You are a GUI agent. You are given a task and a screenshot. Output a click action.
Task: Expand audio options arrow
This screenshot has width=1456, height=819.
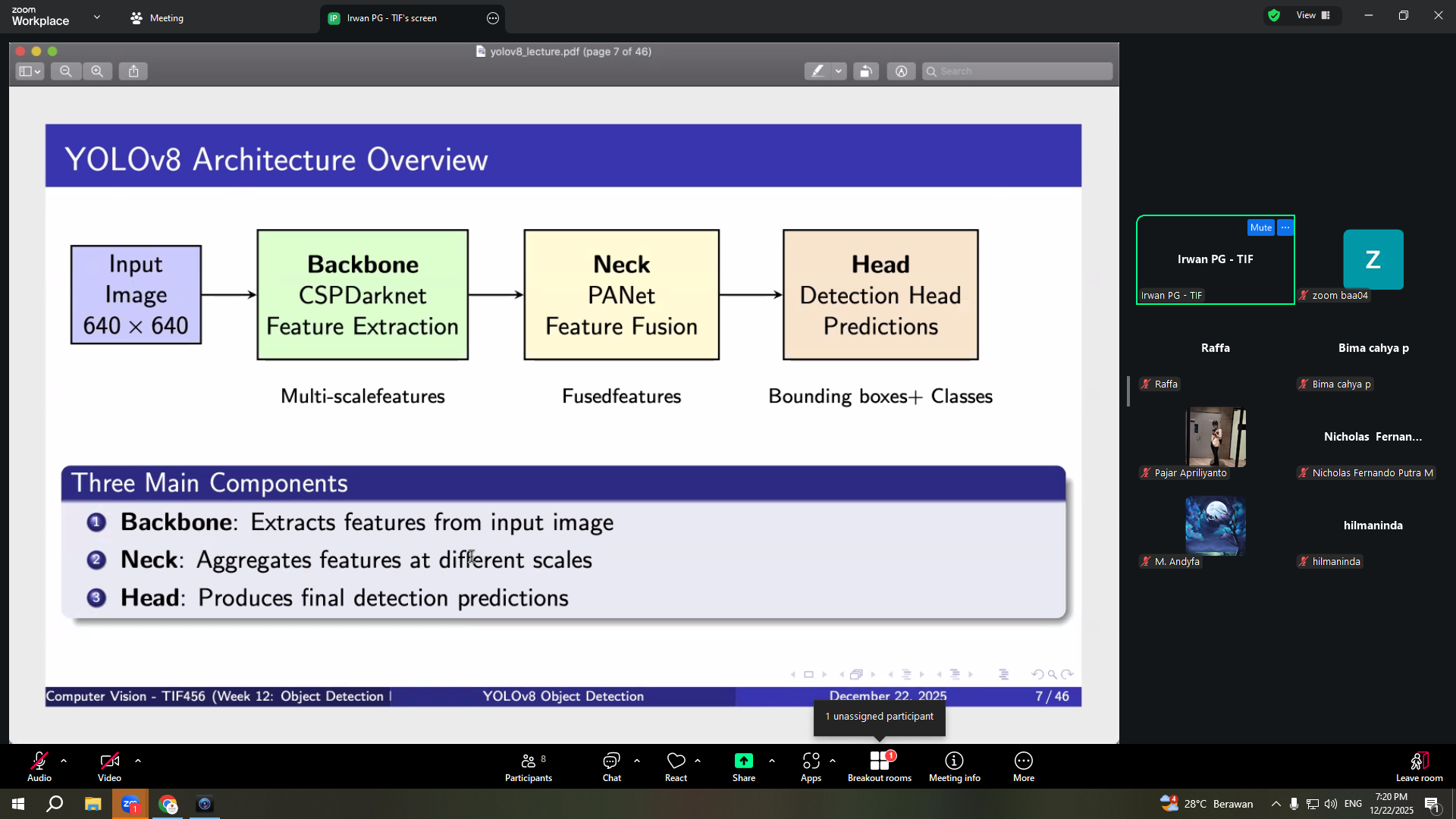64,761
